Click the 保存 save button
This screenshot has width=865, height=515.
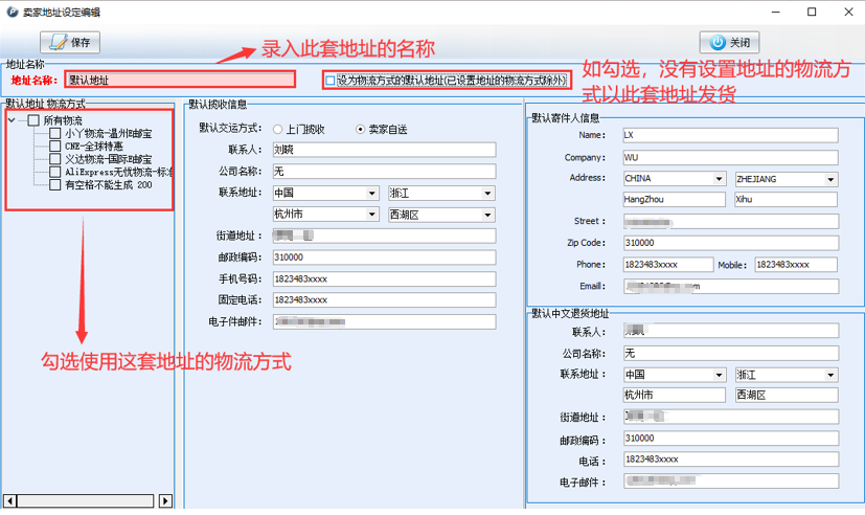70,42
